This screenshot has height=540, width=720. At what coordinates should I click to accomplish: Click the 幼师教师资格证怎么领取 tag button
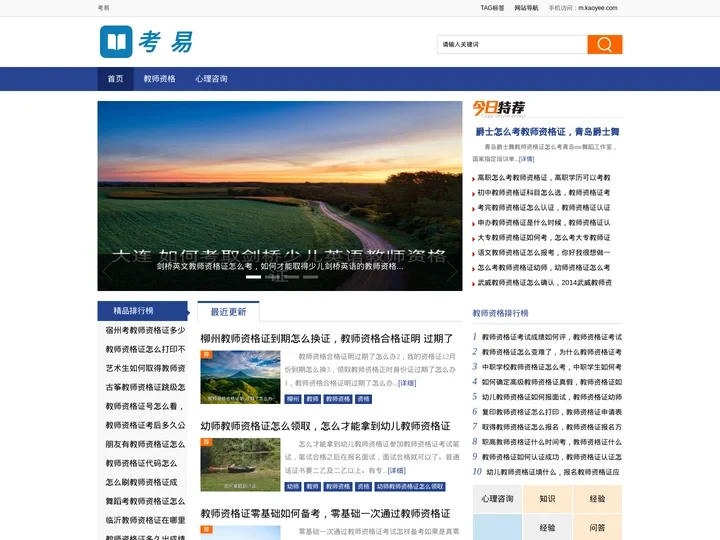coord(410,487)
